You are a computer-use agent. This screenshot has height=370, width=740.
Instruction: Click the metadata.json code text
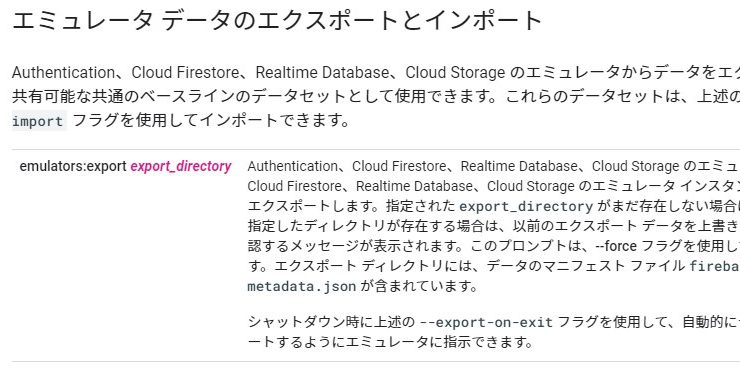(x=302, y=286)
